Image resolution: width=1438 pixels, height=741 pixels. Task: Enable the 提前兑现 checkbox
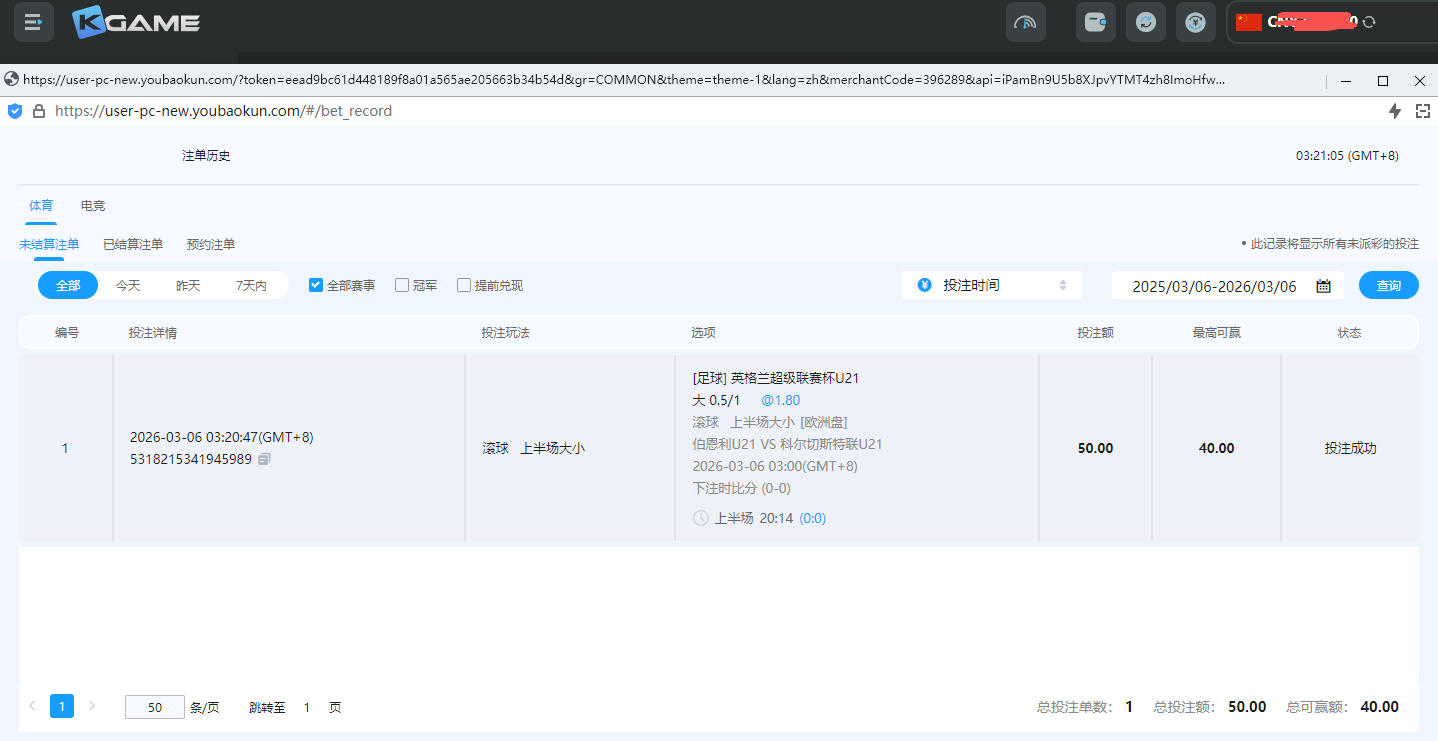point(464,285)
